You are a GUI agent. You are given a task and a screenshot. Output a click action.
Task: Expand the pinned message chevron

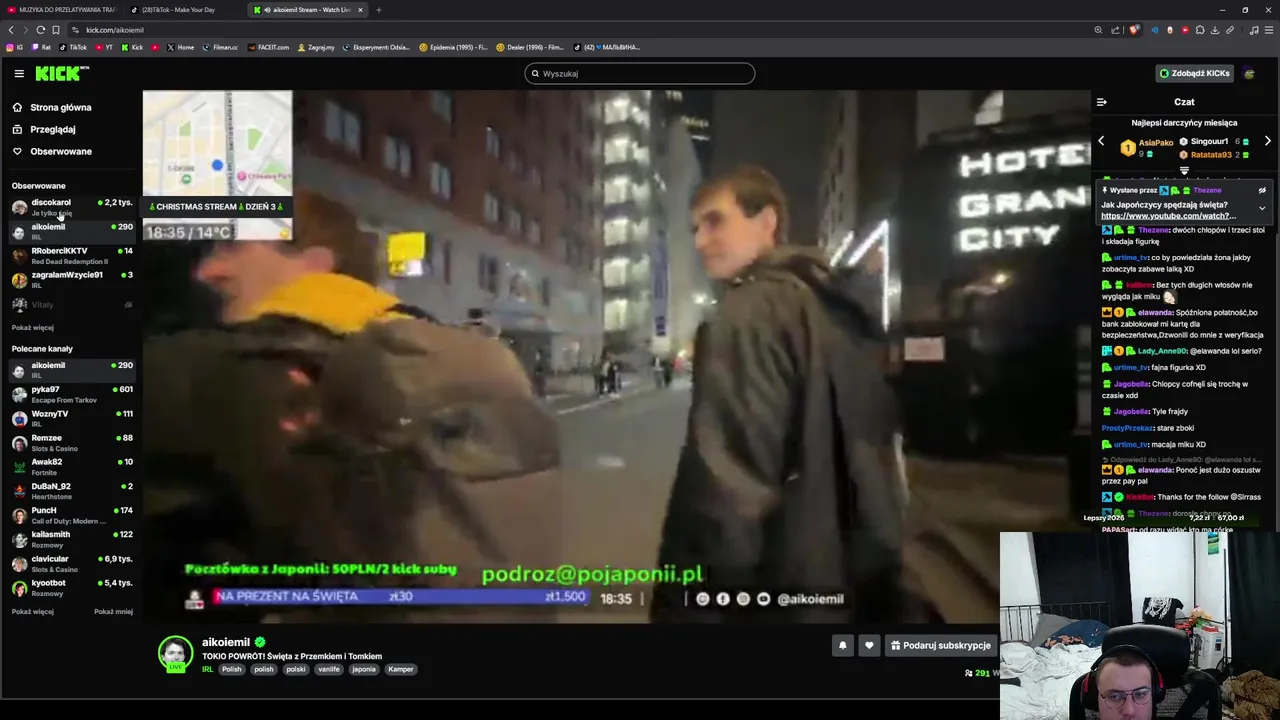point(1262,209)
